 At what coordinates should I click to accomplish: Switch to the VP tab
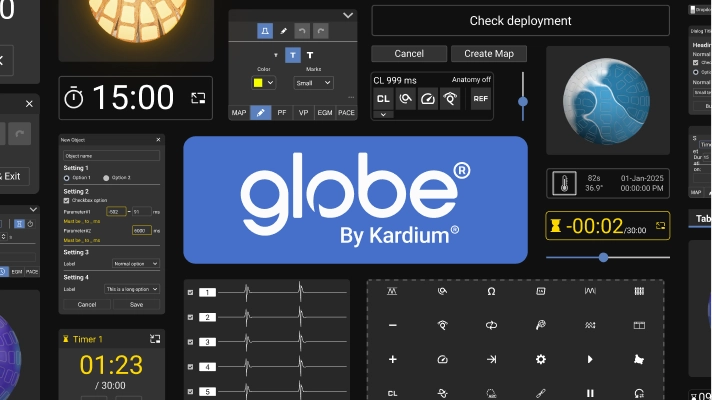pyautogui.click(x=303, y=113)
